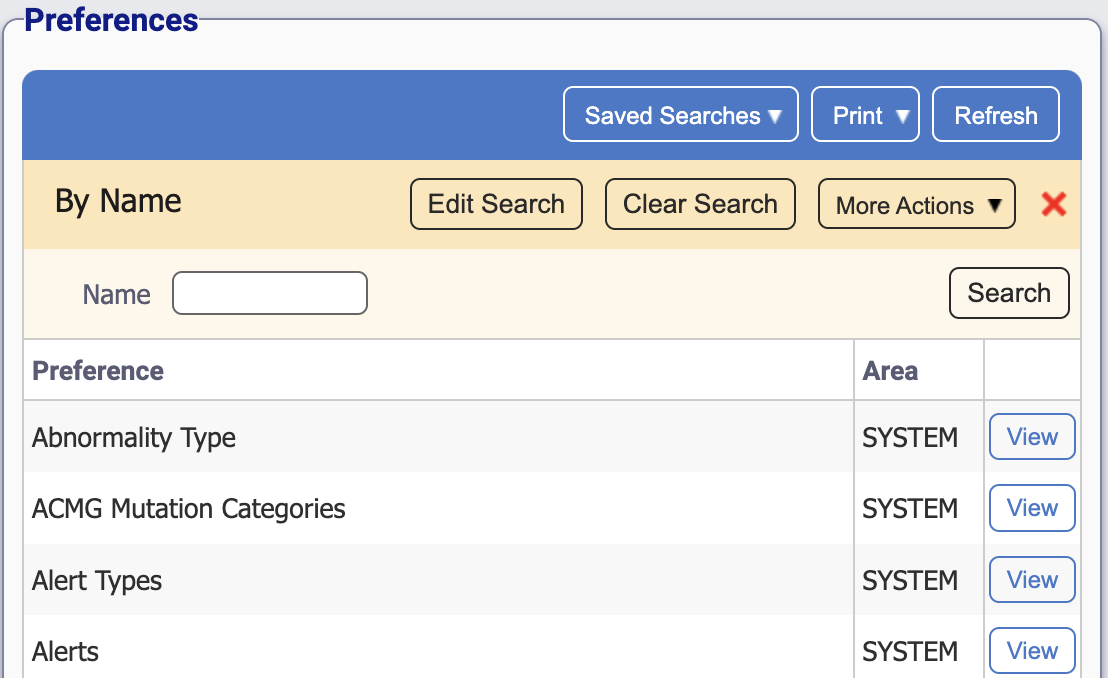Image resolution: width=1108 pixels, height=678 pixels.
Task: Click Edit Search
Action: [x=496, y=204]
